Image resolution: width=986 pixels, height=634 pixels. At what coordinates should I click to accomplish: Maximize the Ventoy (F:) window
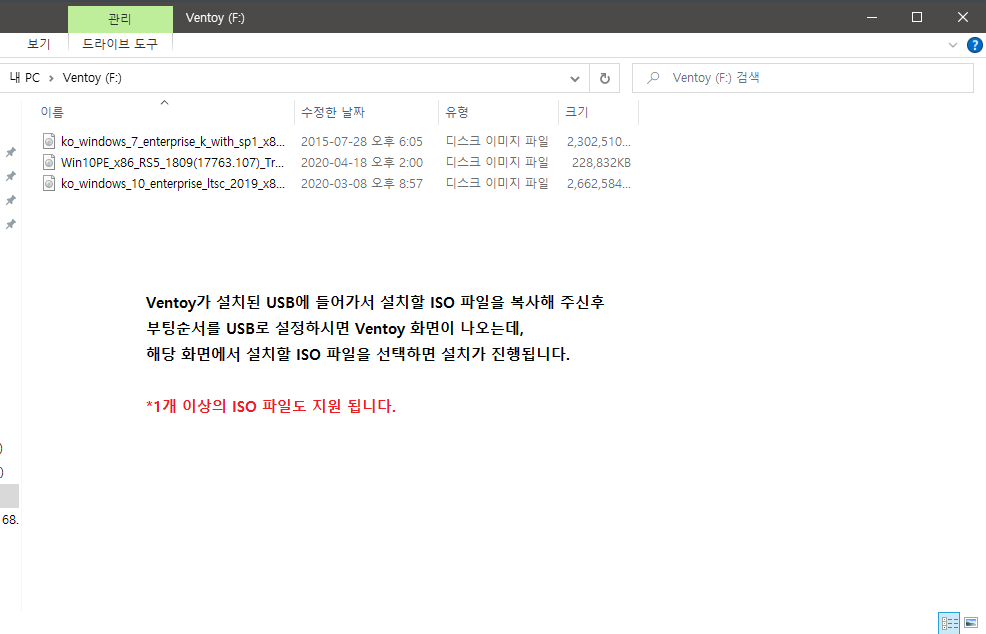pos(917,17)
